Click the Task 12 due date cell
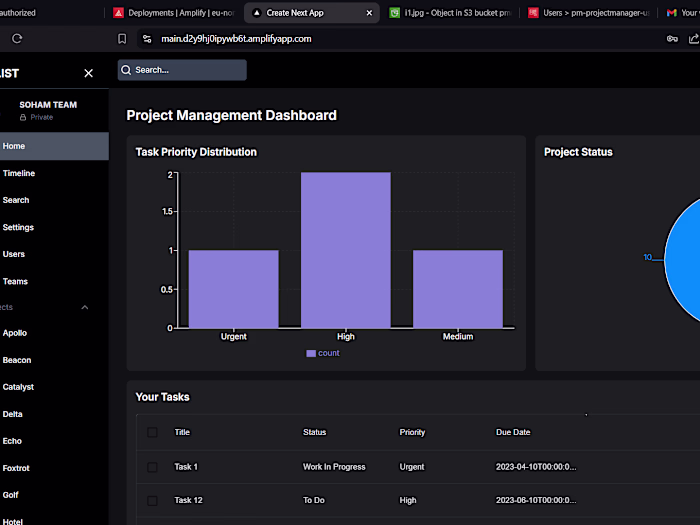The image size is (700, 525). 536,500
